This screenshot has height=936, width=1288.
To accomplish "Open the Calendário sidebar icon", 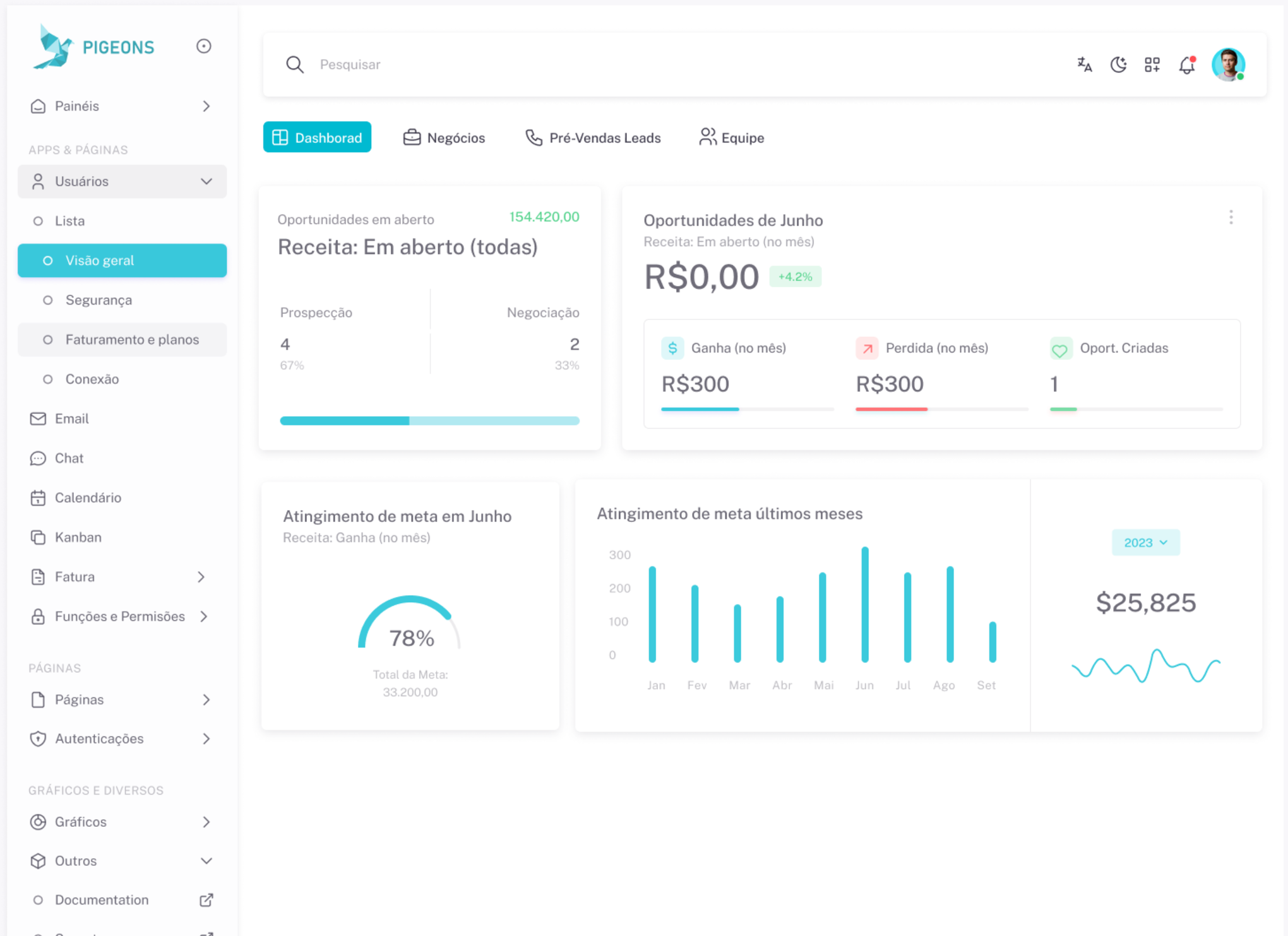I will 38,497.
